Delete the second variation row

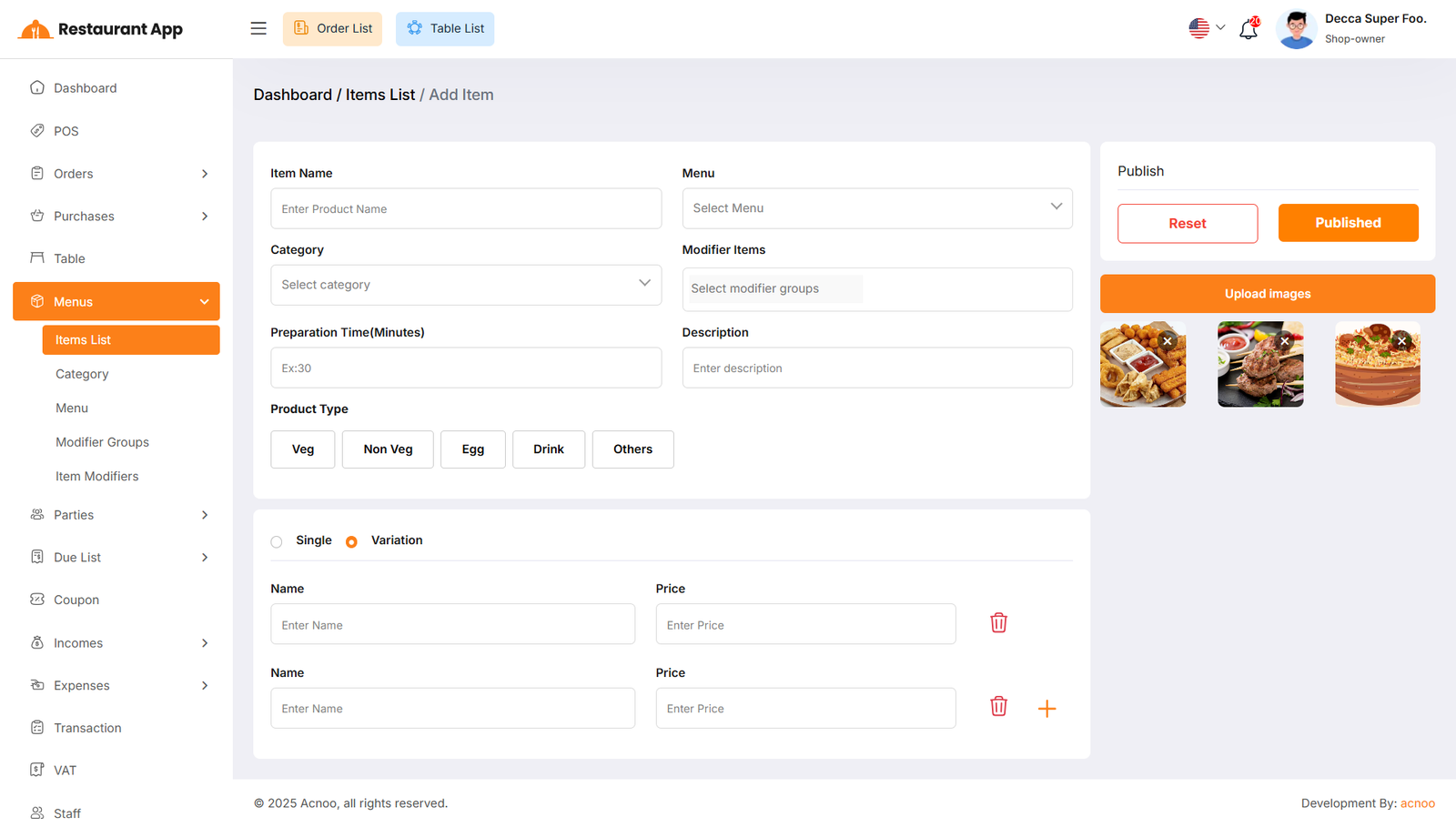[x=998, y=707]
